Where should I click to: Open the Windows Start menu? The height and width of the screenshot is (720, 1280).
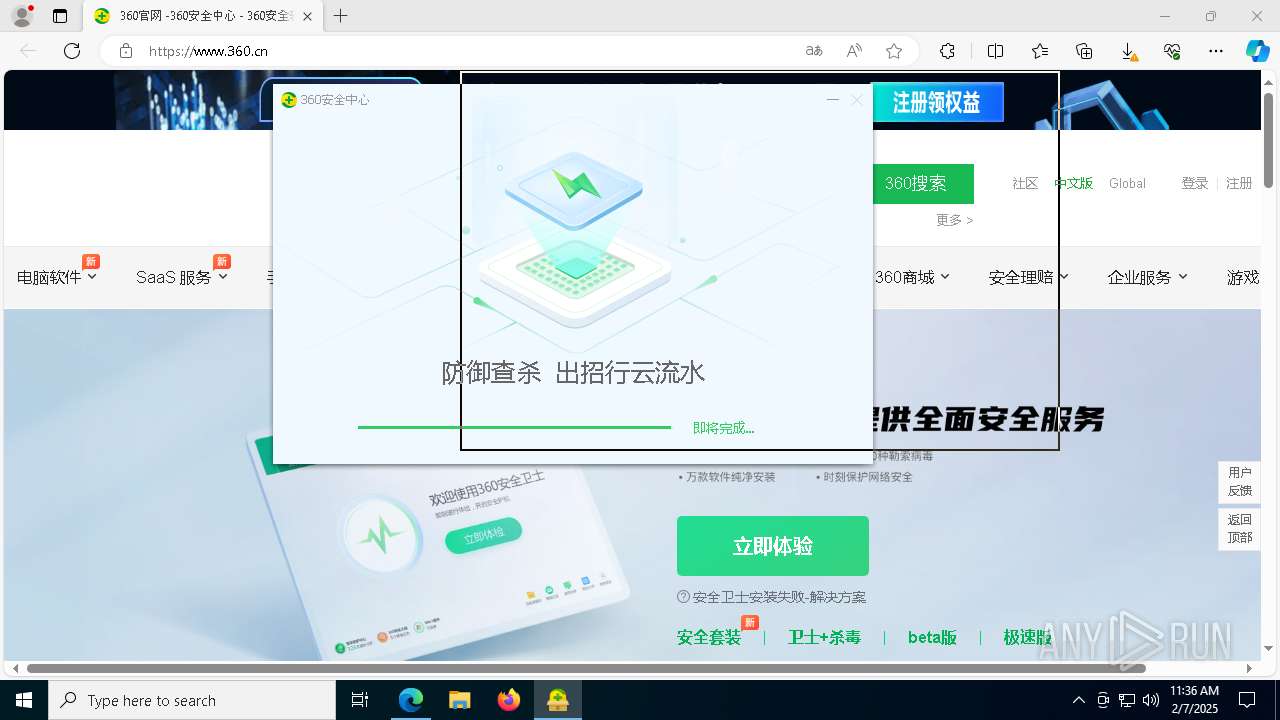tap(24, 700)
